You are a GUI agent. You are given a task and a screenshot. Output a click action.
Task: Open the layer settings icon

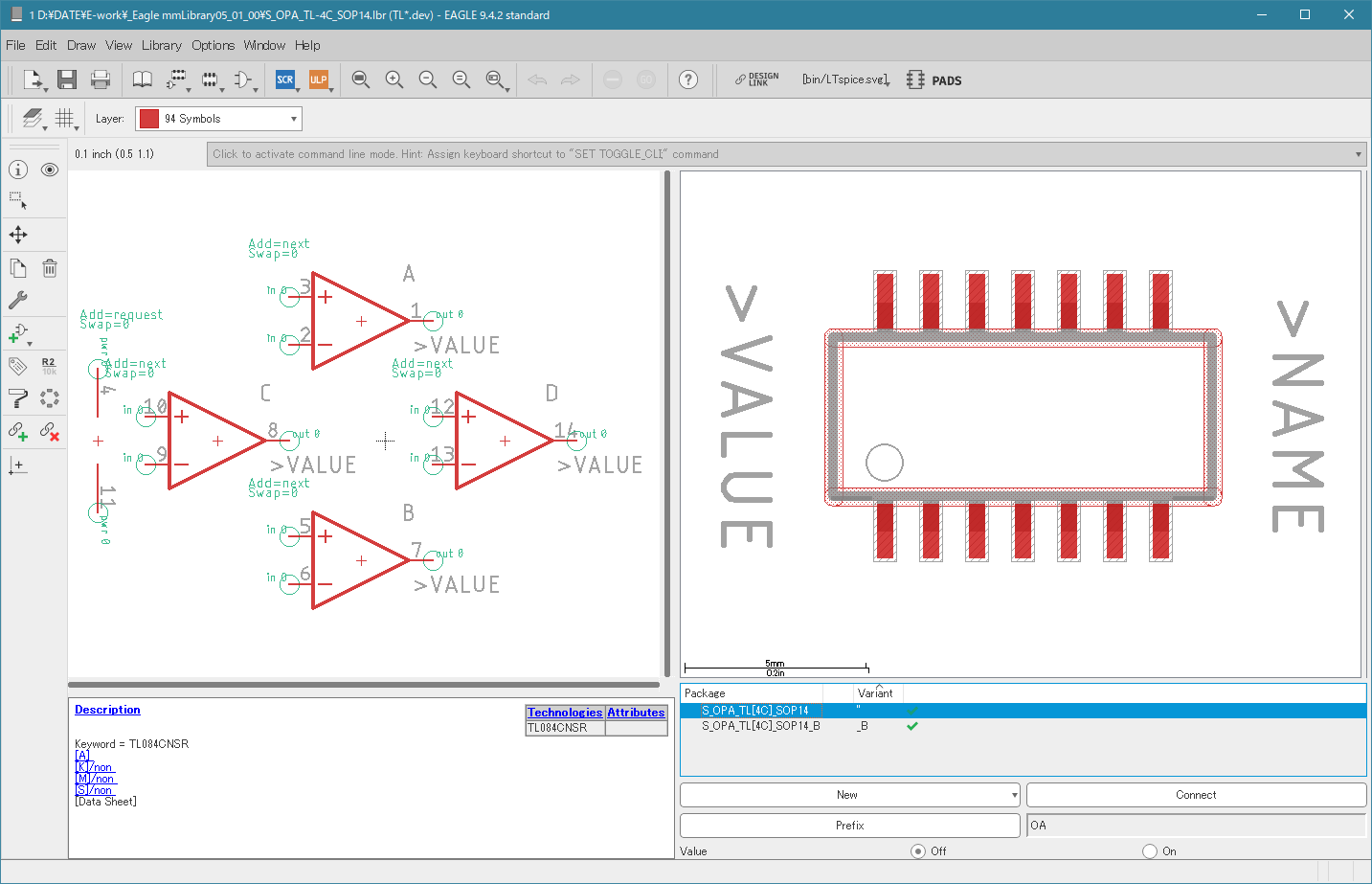click(34, 118)
